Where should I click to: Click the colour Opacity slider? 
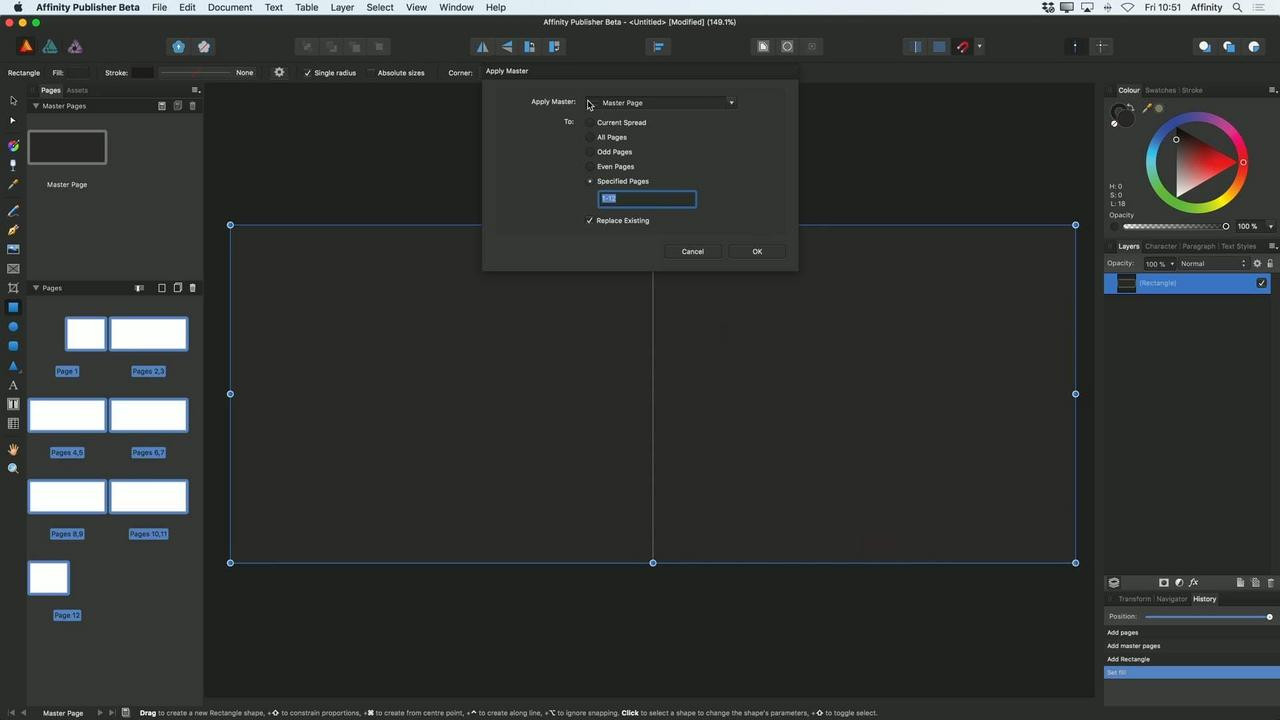1177,226
